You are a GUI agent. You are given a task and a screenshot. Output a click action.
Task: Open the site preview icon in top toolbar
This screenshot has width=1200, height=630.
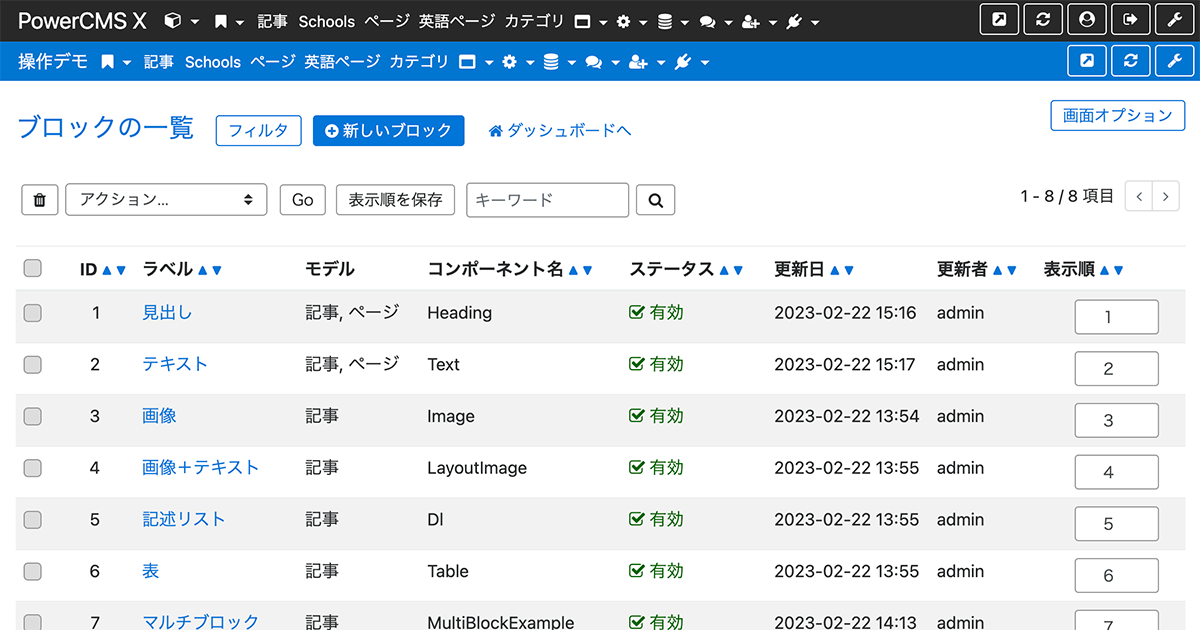point(999,19)
